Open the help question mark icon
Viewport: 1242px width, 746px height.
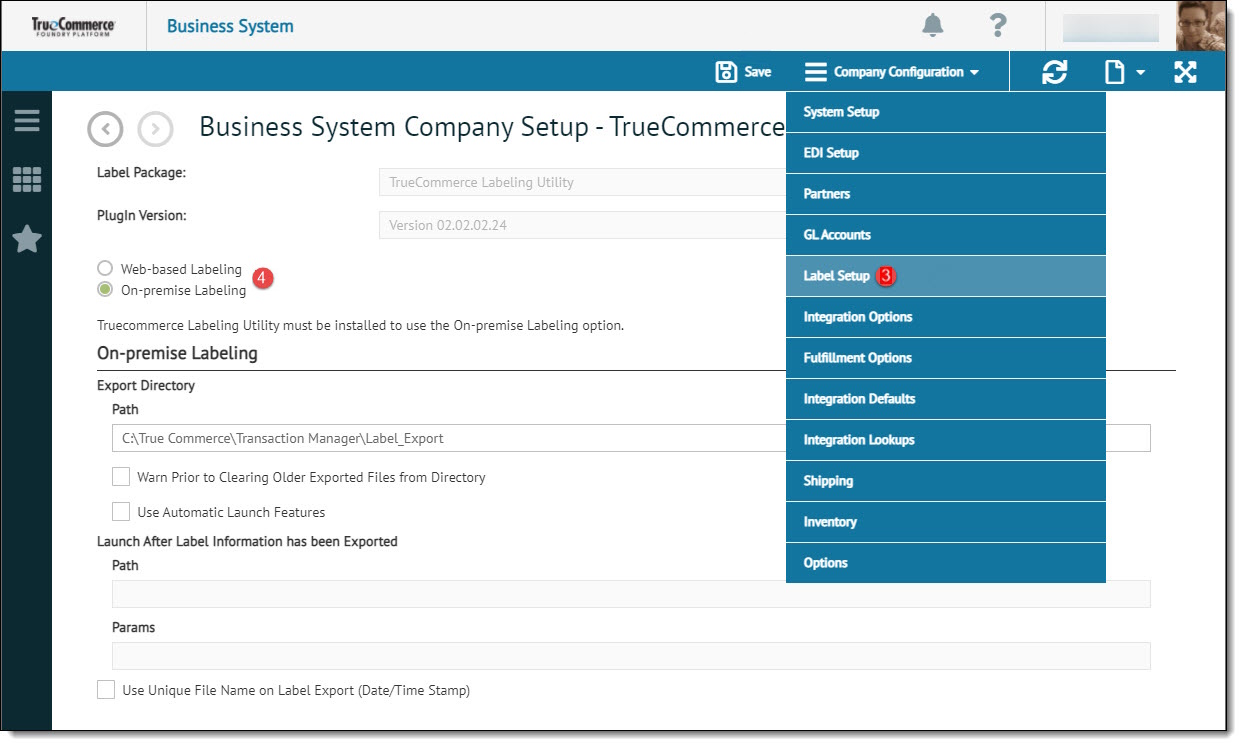click(x=997, y=26)
